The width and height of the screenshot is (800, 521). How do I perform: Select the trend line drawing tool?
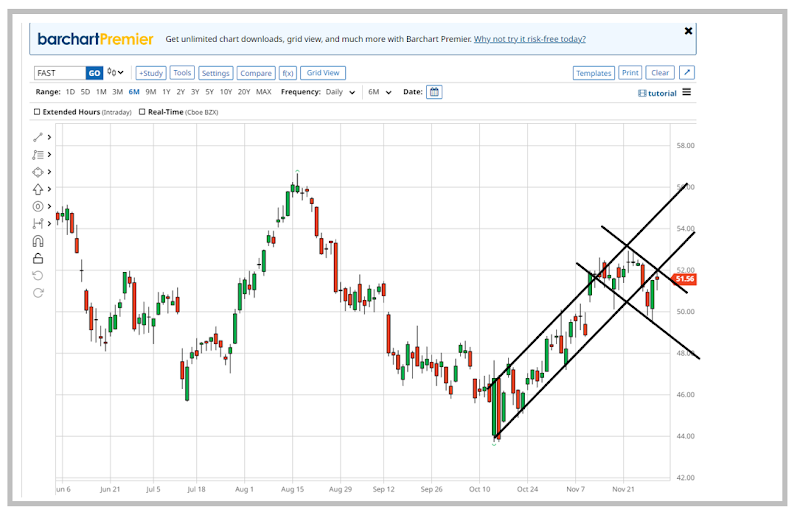point(38,137)
